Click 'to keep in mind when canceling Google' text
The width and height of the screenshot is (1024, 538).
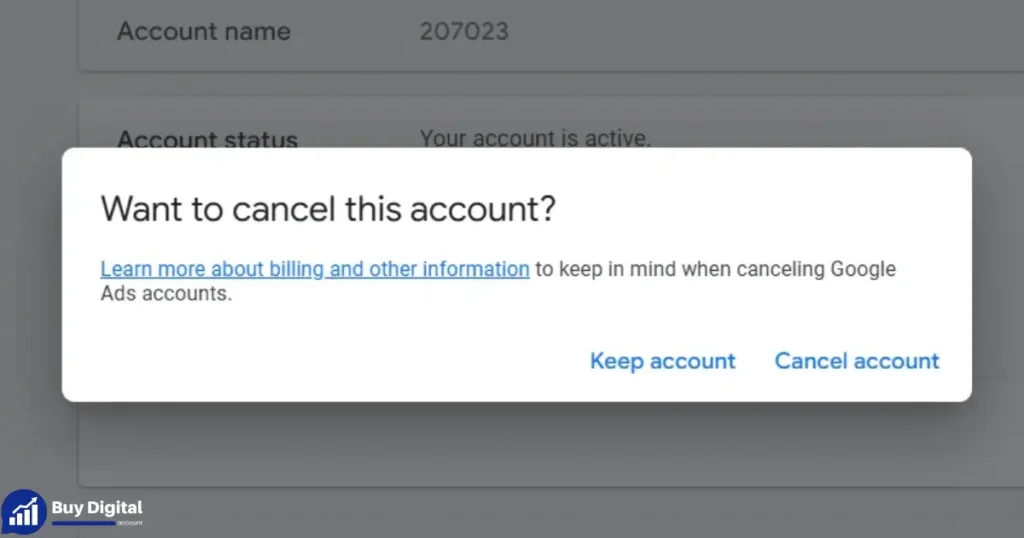coord(716,269)
